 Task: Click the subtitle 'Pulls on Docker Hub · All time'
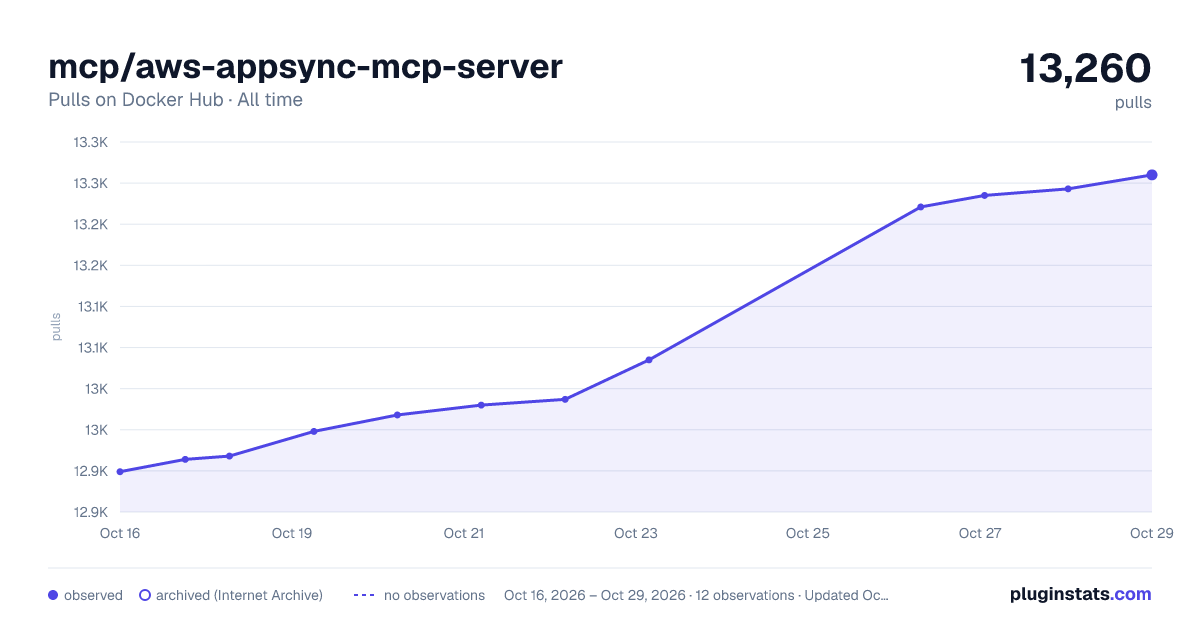(x=175, y=100)
